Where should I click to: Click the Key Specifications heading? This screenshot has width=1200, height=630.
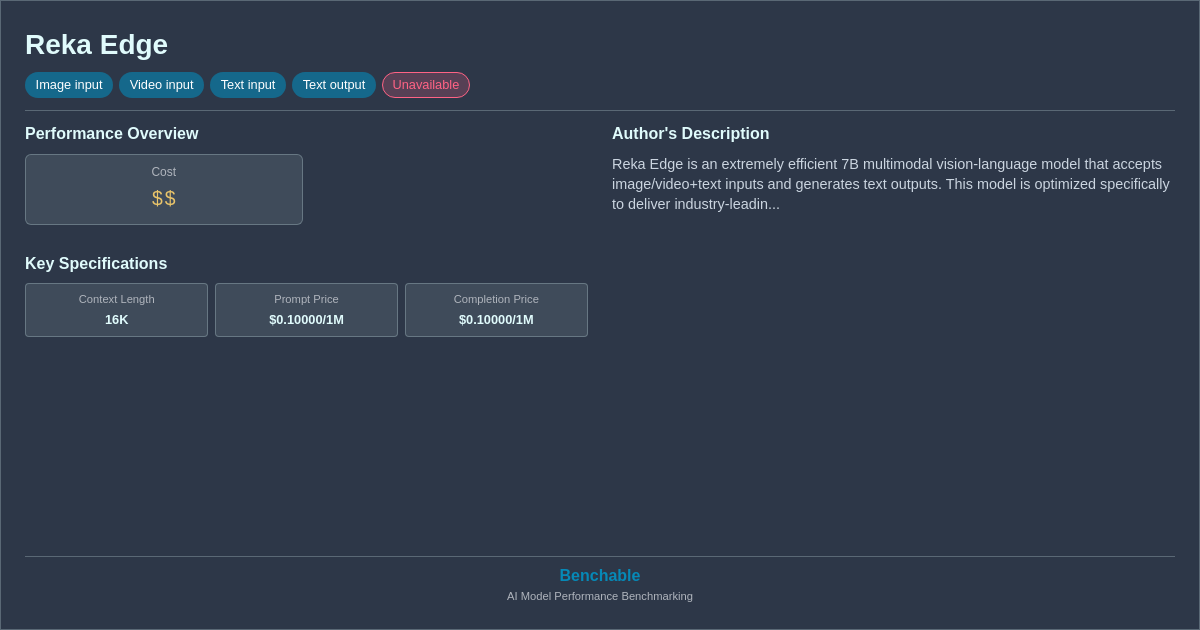96,264
